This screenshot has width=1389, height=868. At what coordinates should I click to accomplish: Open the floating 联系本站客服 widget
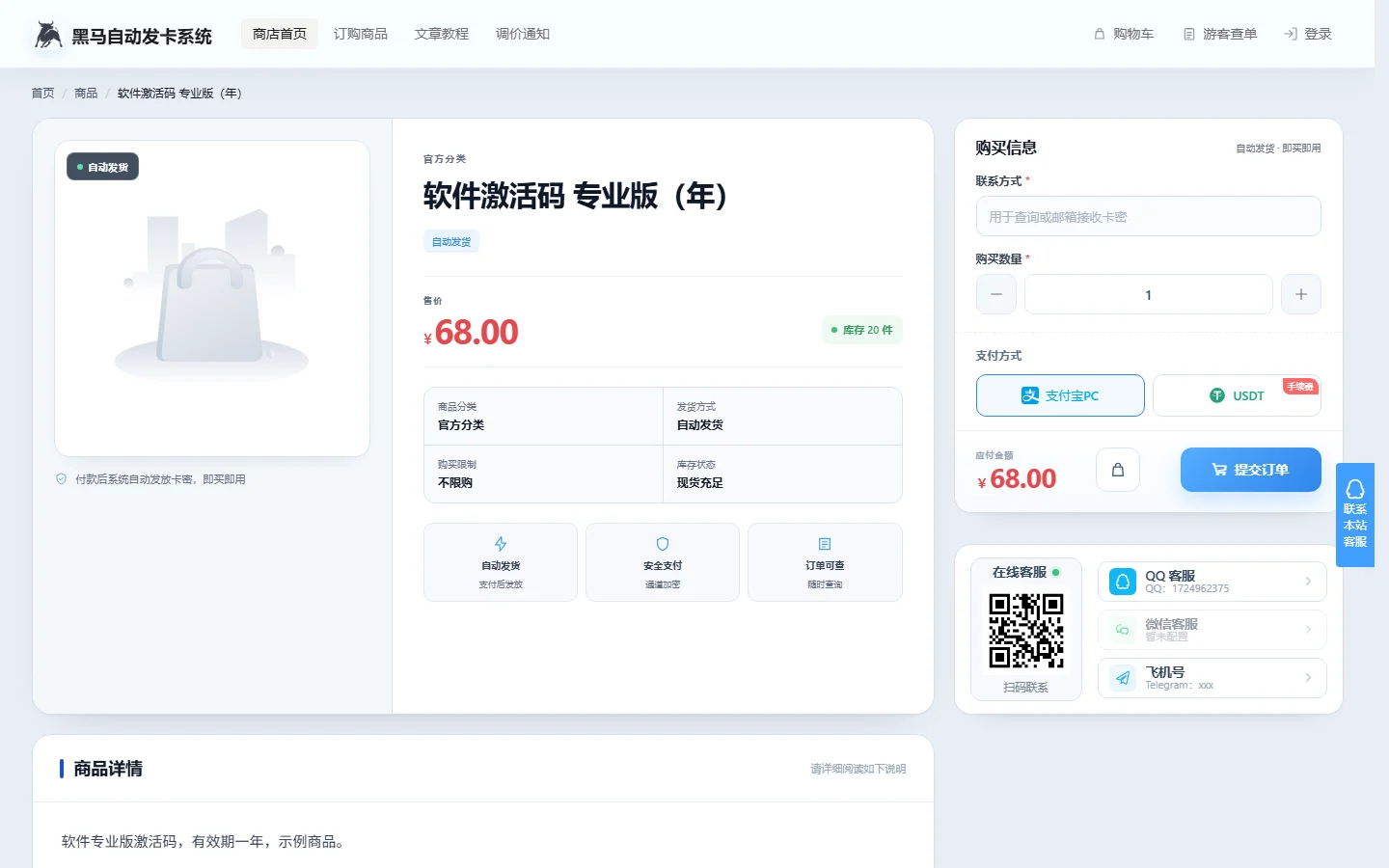click(x=1355, y=515)
